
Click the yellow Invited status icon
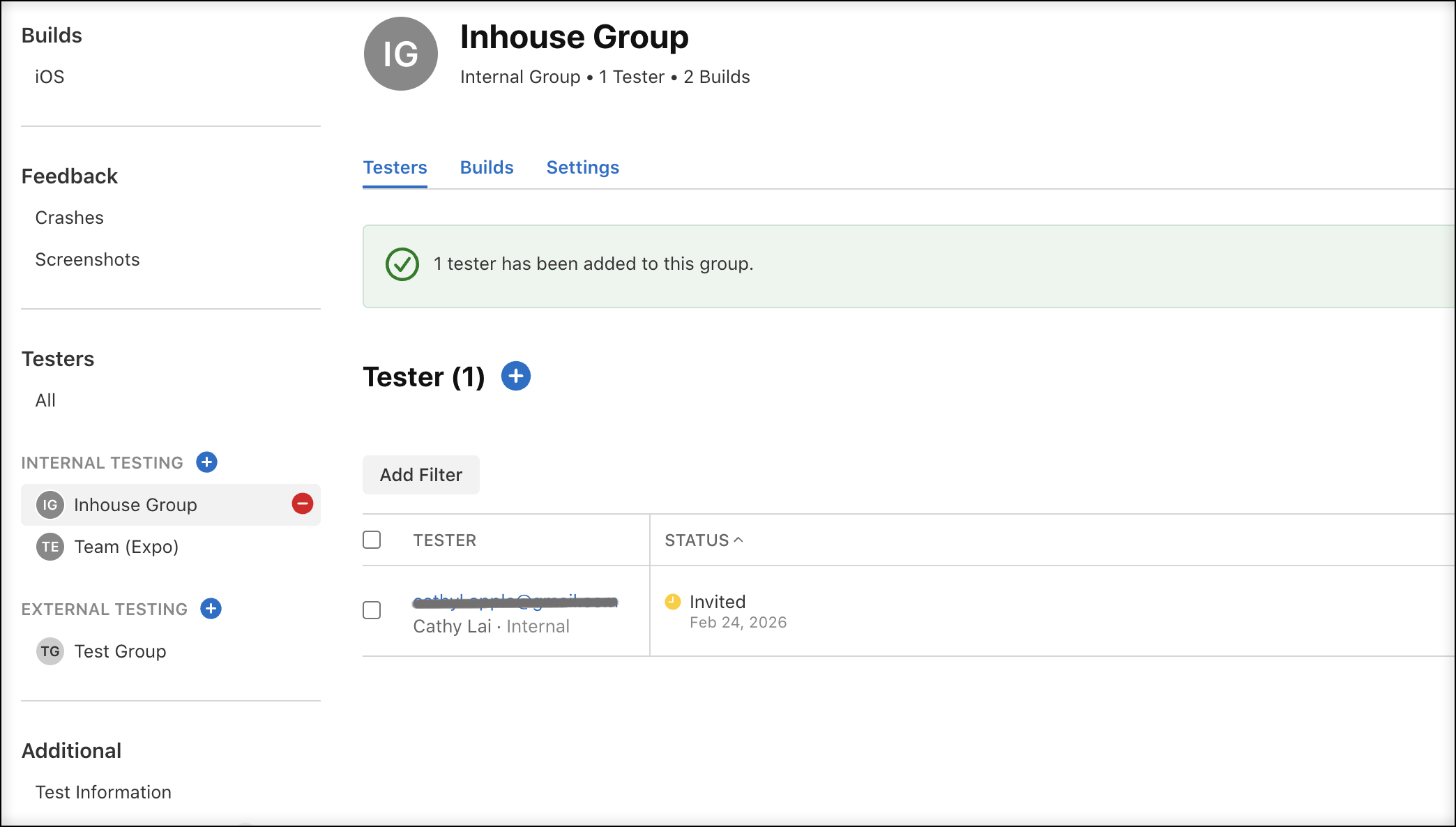[672, 602]
